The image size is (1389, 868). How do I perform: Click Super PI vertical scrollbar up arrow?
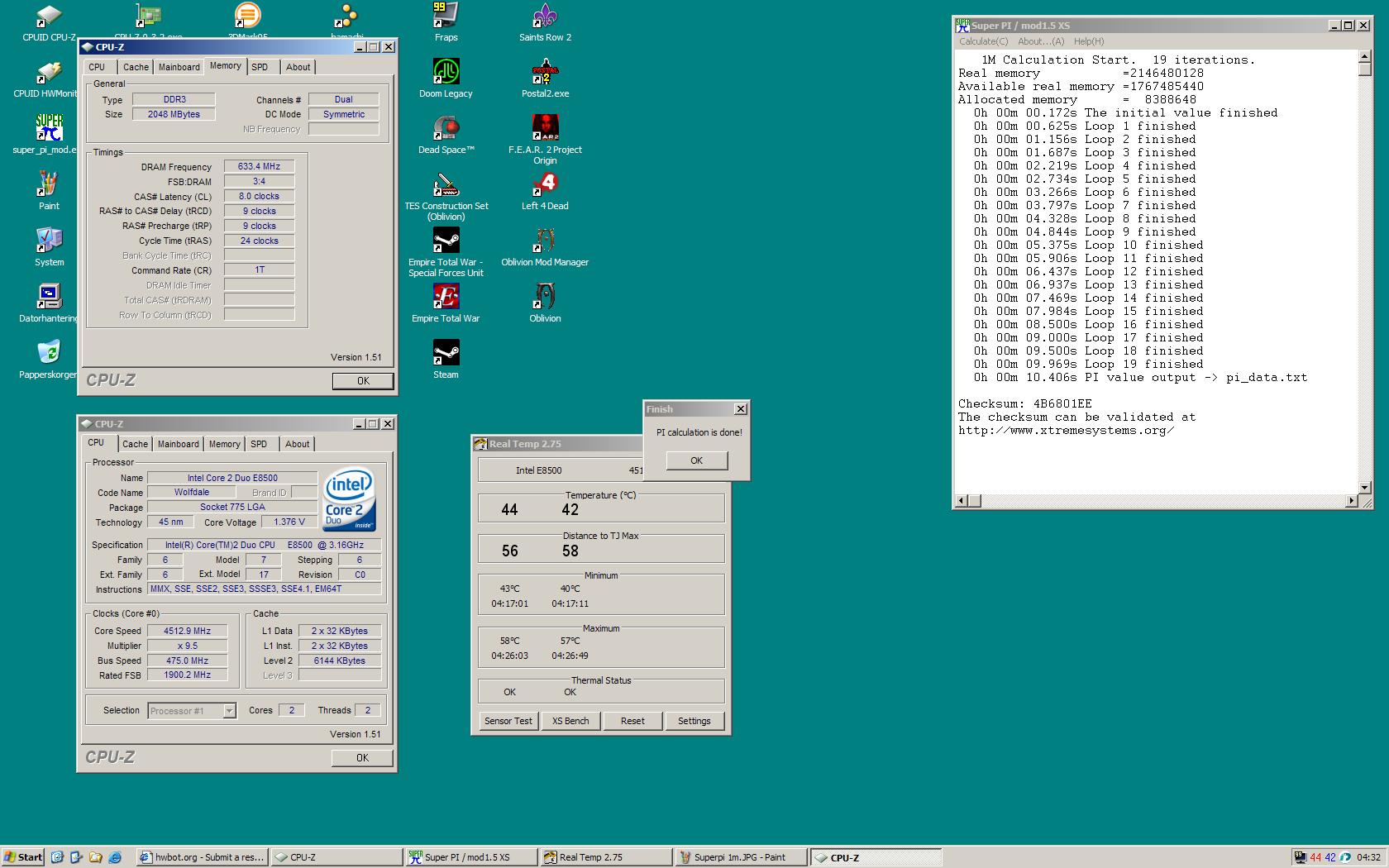tap(1365, 57)
